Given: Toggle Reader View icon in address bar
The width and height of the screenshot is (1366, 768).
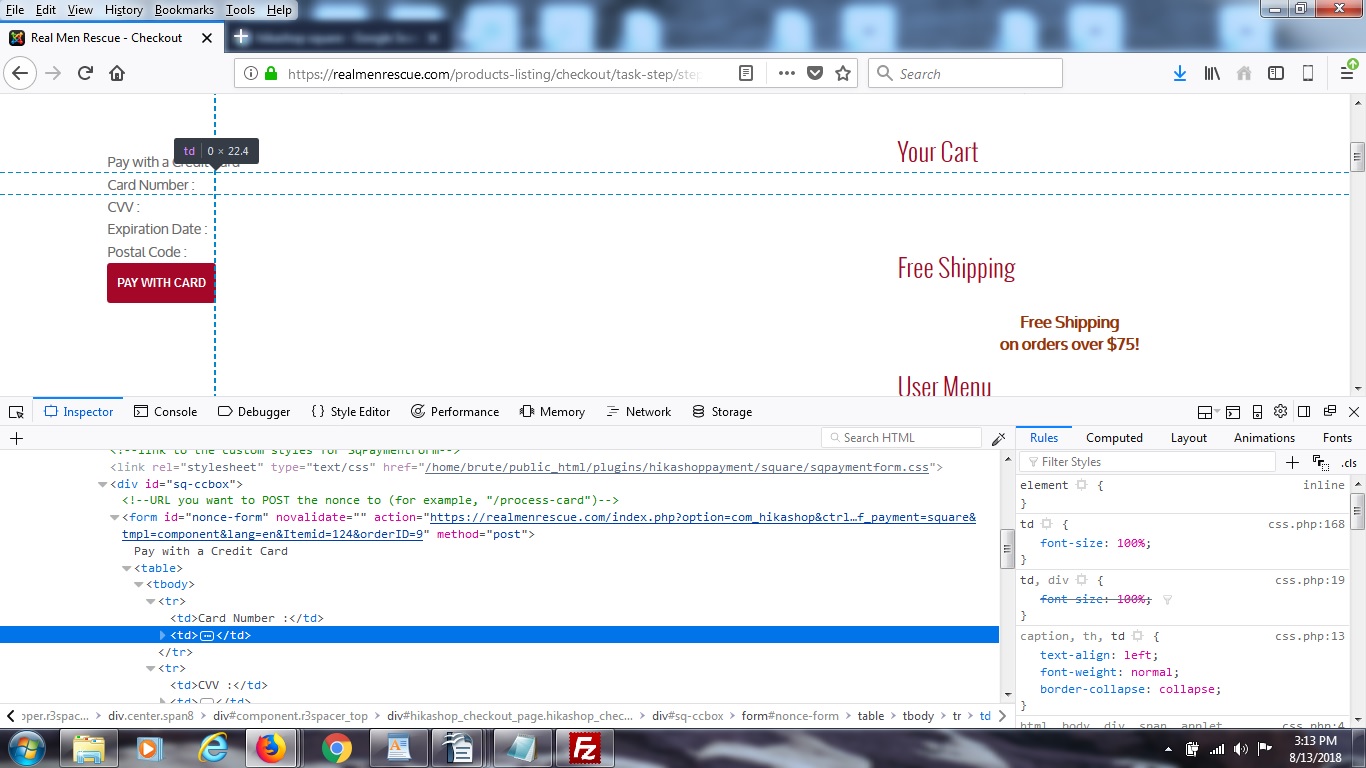Looking at the screenshot, I should [x=746, y=74].
